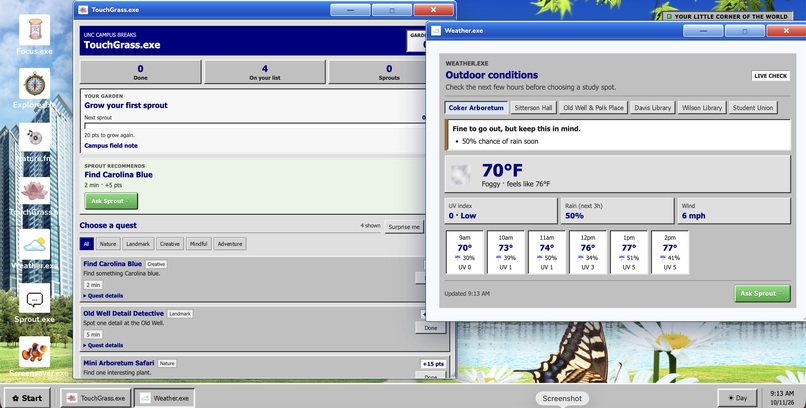Click the Find Carolina Blue quest title
Image resolution: width=806 pixels, height=408 pixels.
click(x=113, y=264)
